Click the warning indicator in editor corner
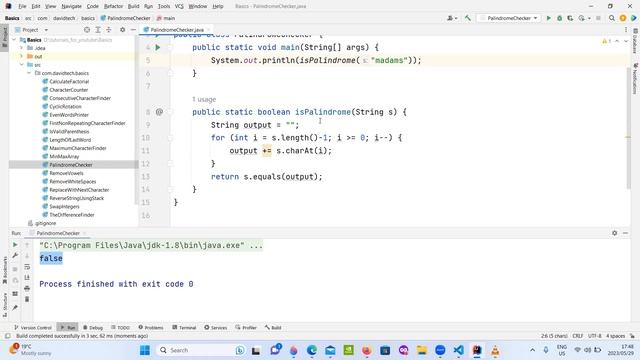This screenshot has height=360, width=640. click(606, 41)
